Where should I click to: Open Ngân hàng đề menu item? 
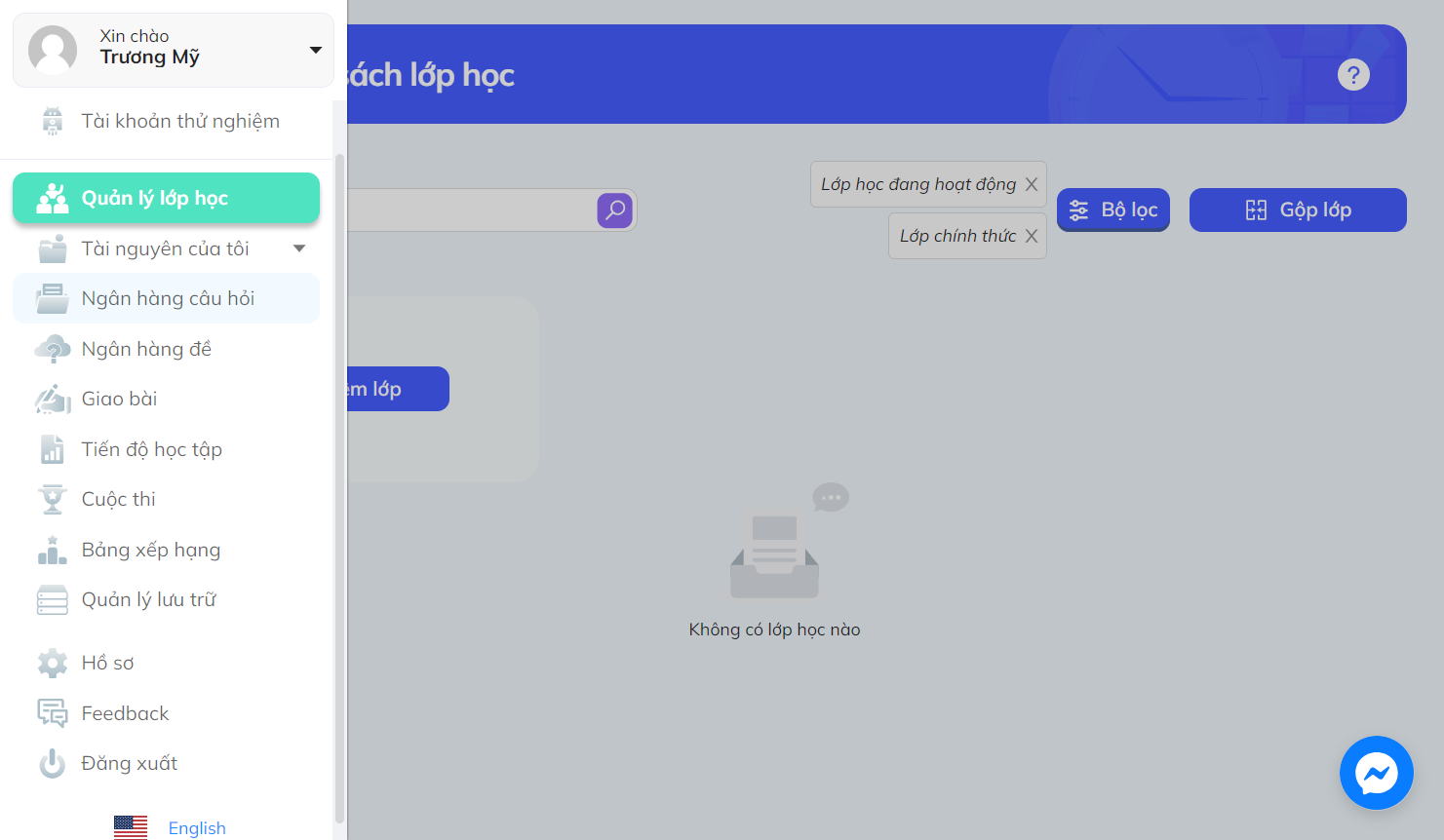(x=166, y=349)
